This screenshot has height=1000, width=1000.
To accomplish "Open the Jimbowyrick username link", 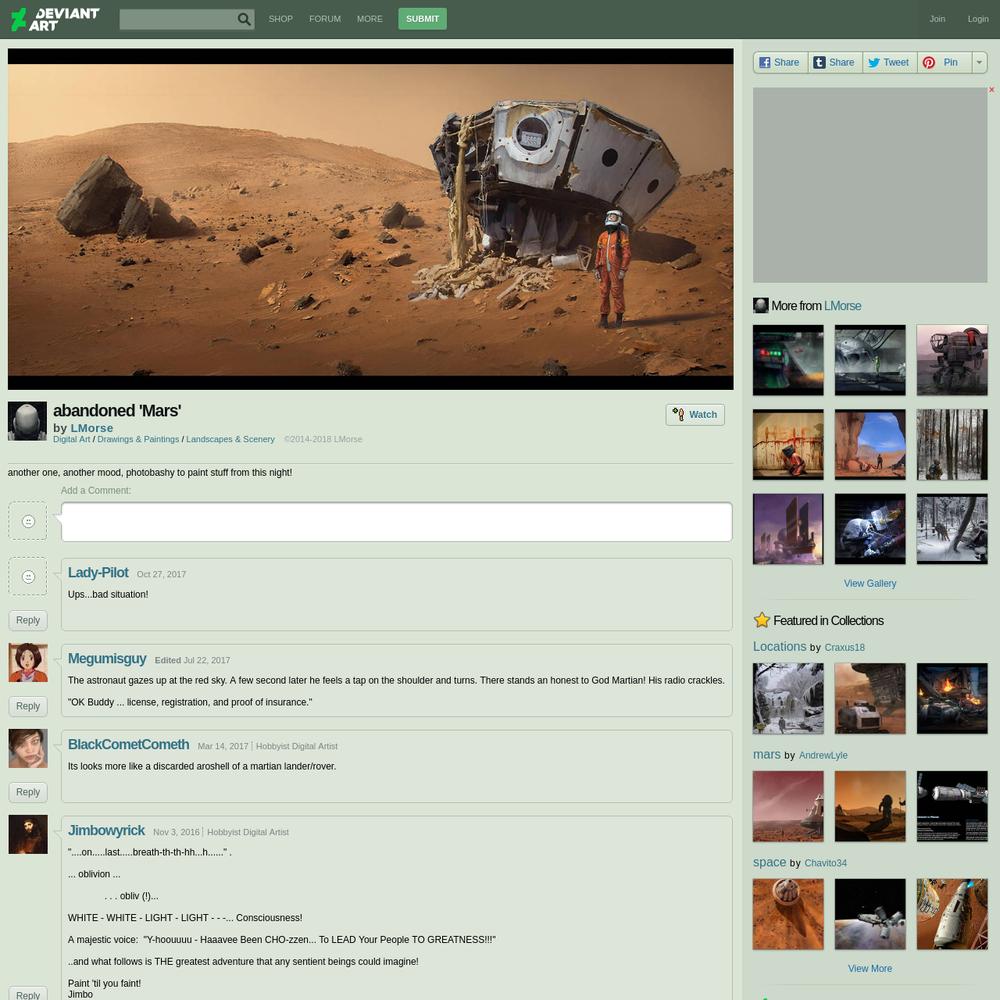I will coord(106,830).
